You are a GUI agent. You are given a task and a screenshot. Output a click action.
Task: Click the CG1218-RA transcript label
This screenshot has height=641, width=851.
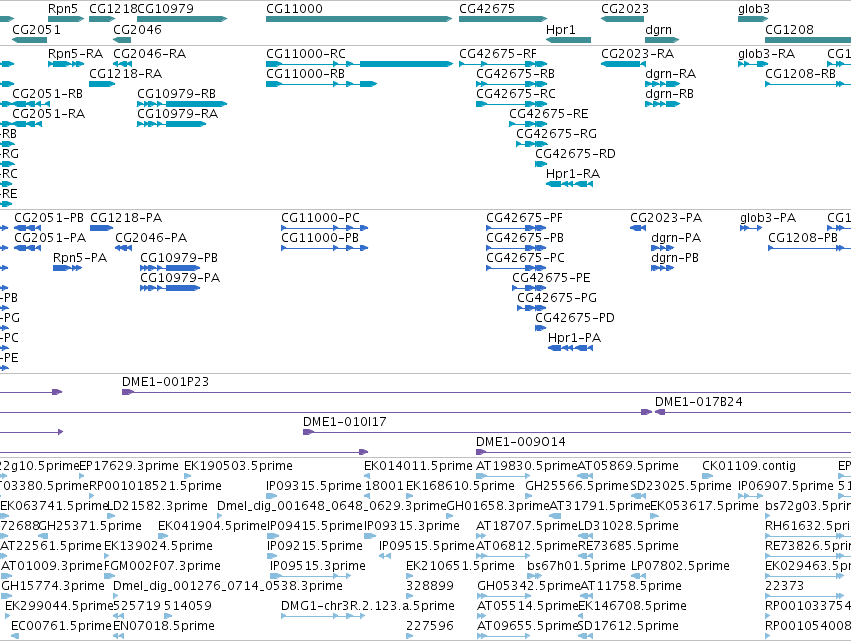[x=125, y=73]
